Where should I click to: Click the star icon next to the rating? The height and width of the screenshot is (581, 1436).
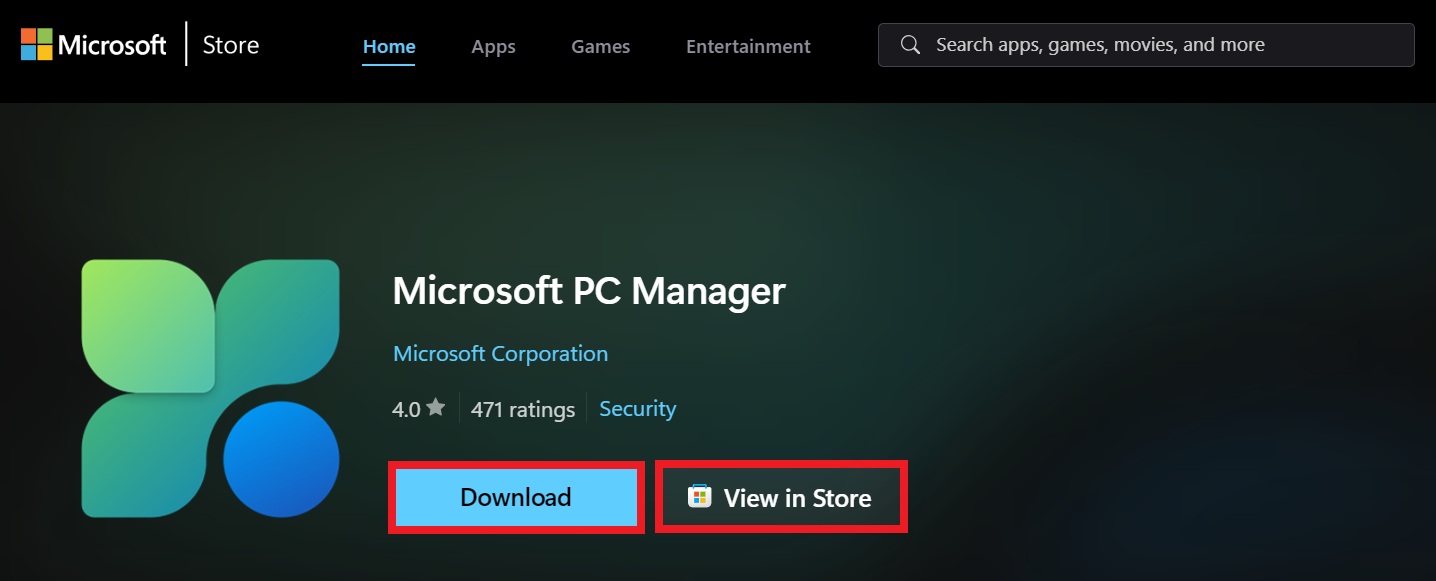(436, 406)
